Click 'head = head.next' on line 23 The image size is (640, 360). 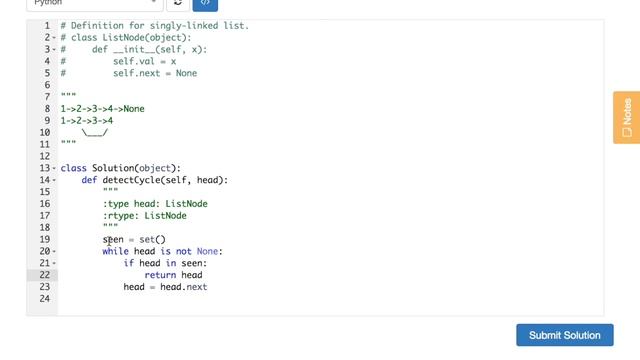click(165, 287)
